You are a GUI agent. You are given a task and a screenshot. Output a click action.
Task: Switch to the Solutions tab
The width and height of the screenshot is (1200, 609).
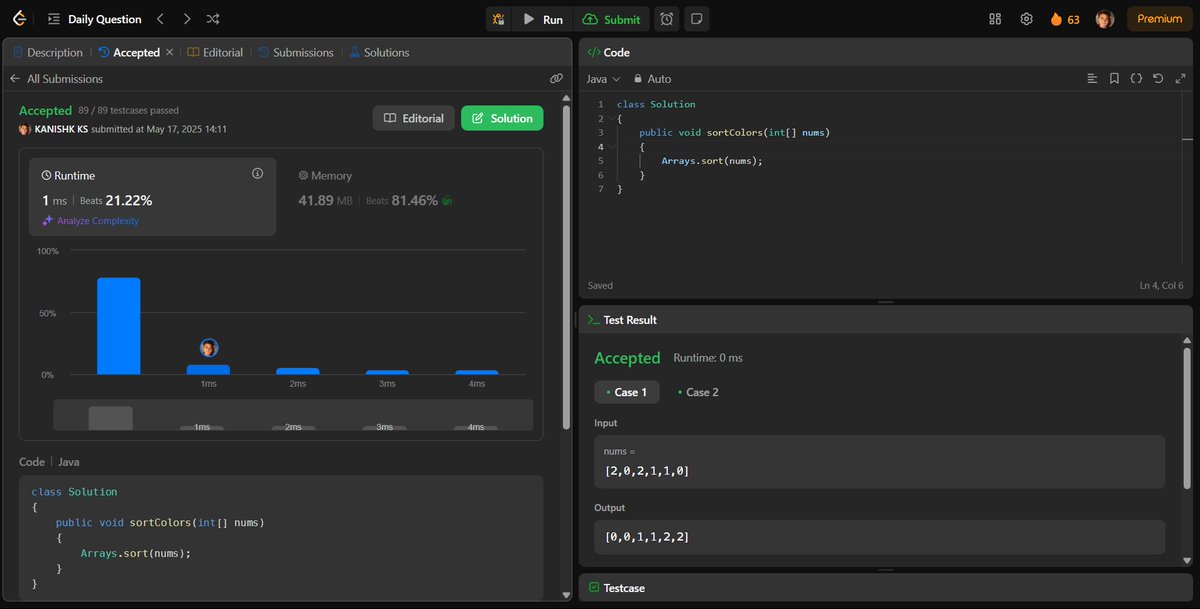point(379,53)
